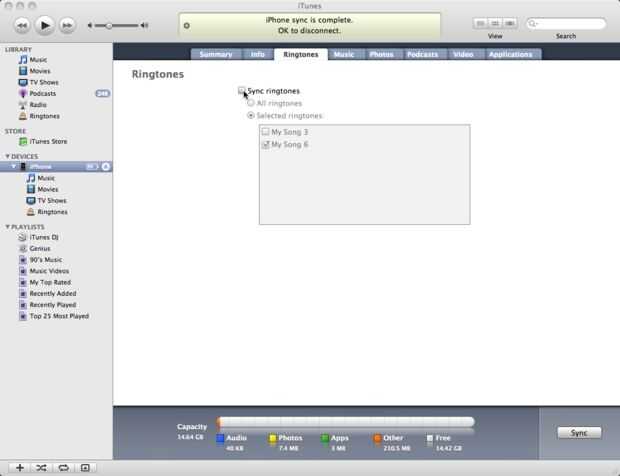Click the Free capacity swatch
The image size is (620, 476).
coord(430,438)
